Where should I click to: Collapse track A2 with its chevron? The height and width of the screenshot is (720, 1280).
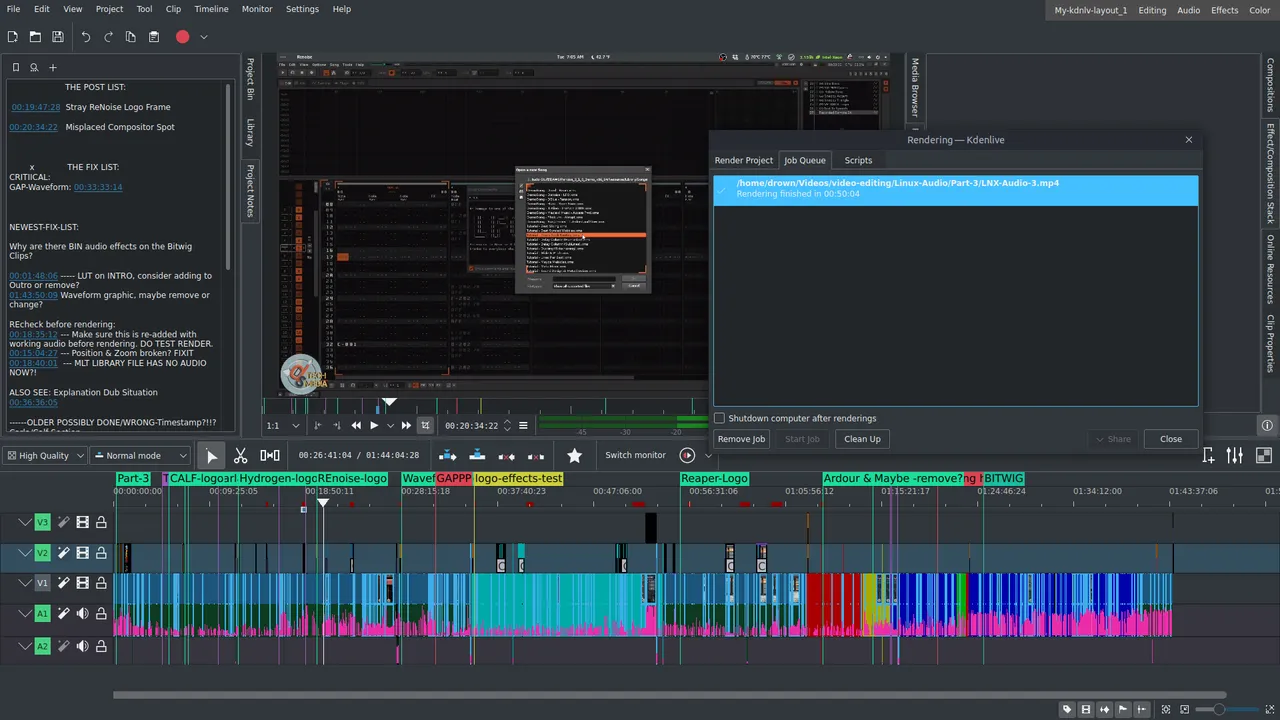[25, 647]
